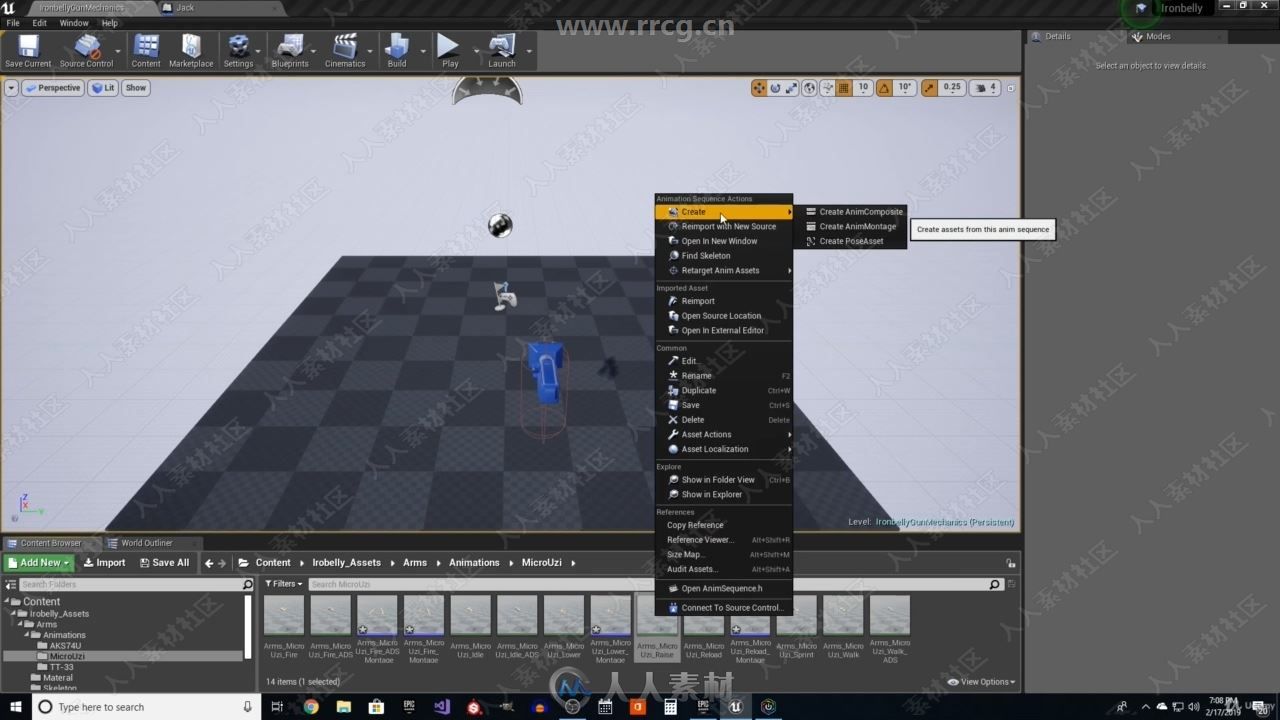Open the Perspective view mode dropdown

[52, 88]
